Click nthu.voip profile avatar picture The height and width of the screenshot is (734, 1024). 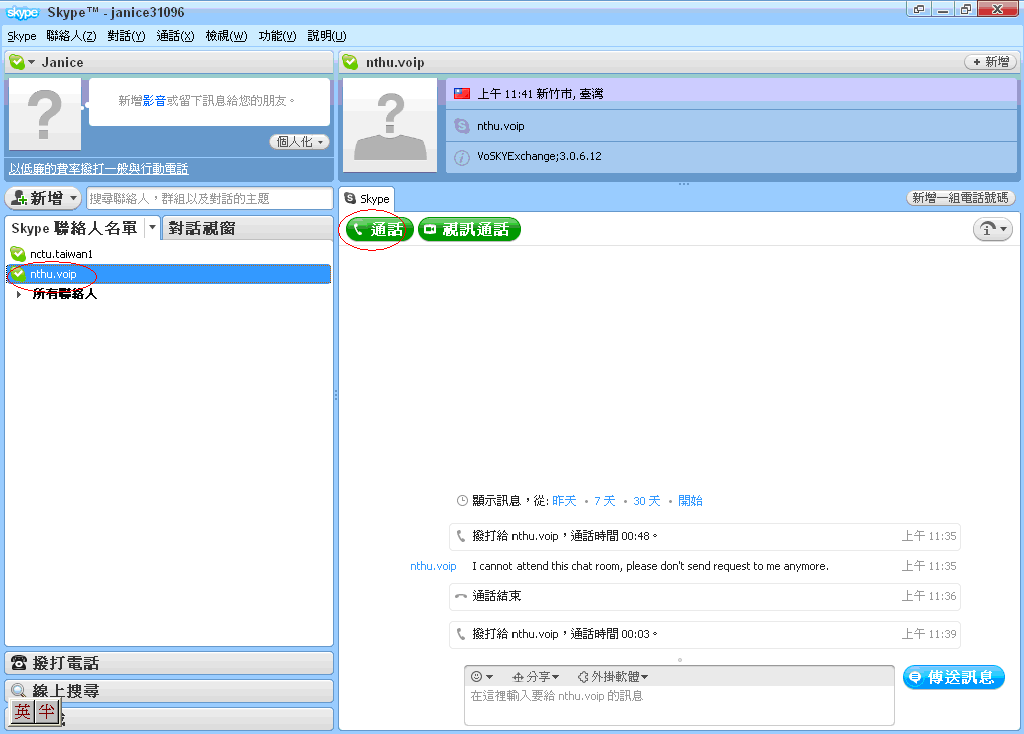pyautogui.click(x=390, y=125)
